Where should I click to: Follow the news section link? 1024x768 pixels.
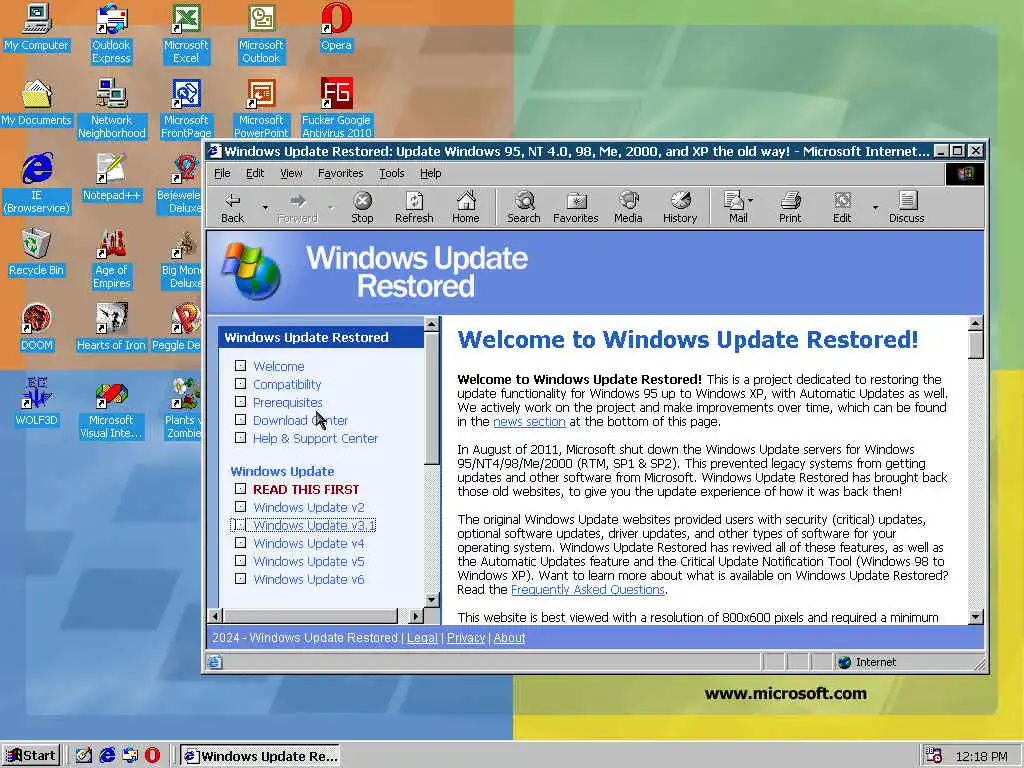pos(530,421)
